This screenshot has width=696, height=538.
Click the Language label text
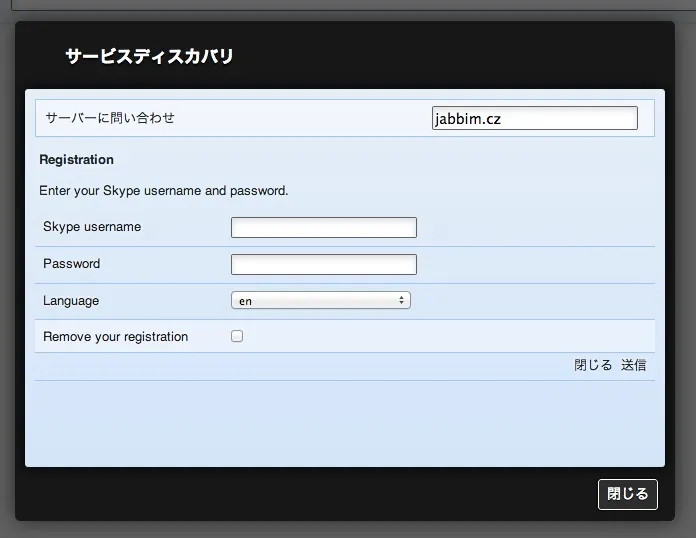[x=71, y=301]
